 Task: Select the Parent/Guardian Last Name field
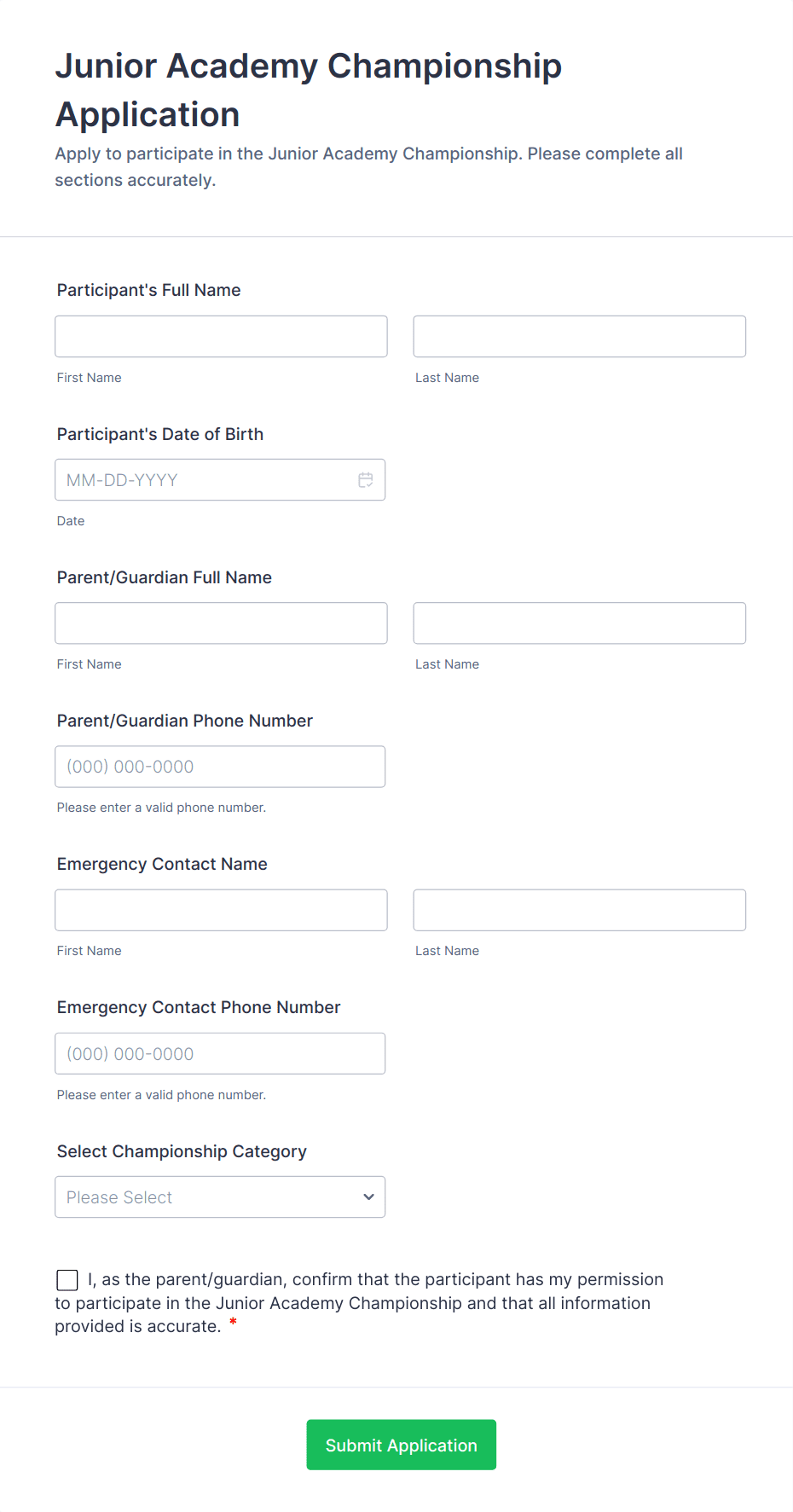click(579, 623)
